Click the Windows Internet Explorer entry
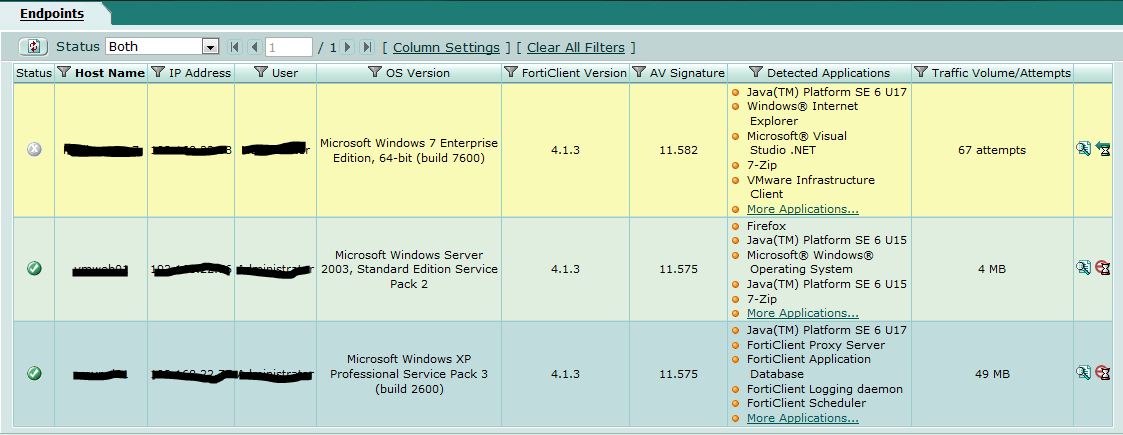The image size is (1123, 435). [802, 113]
